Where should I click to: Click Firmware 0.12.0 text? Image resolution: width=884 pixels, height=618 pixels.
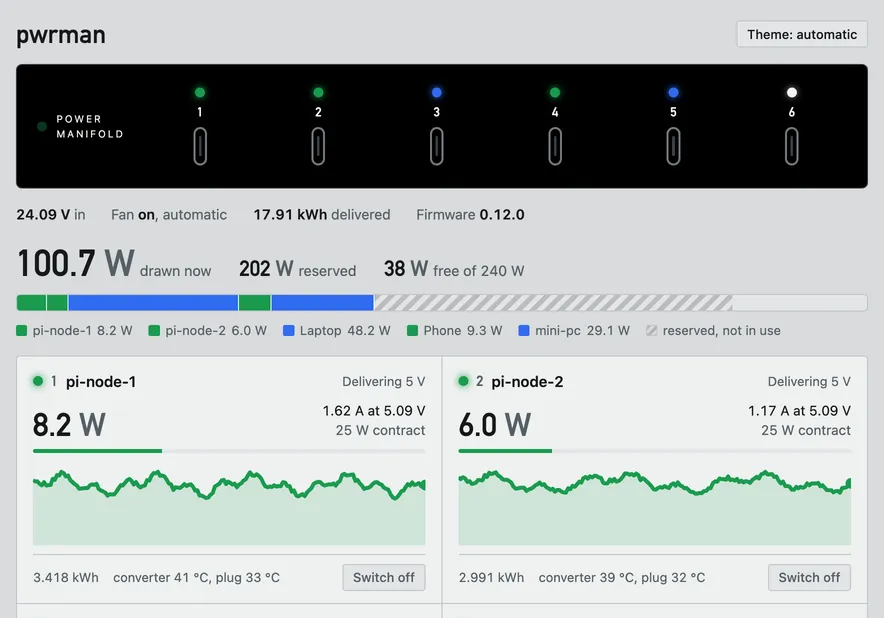point(470,215)
